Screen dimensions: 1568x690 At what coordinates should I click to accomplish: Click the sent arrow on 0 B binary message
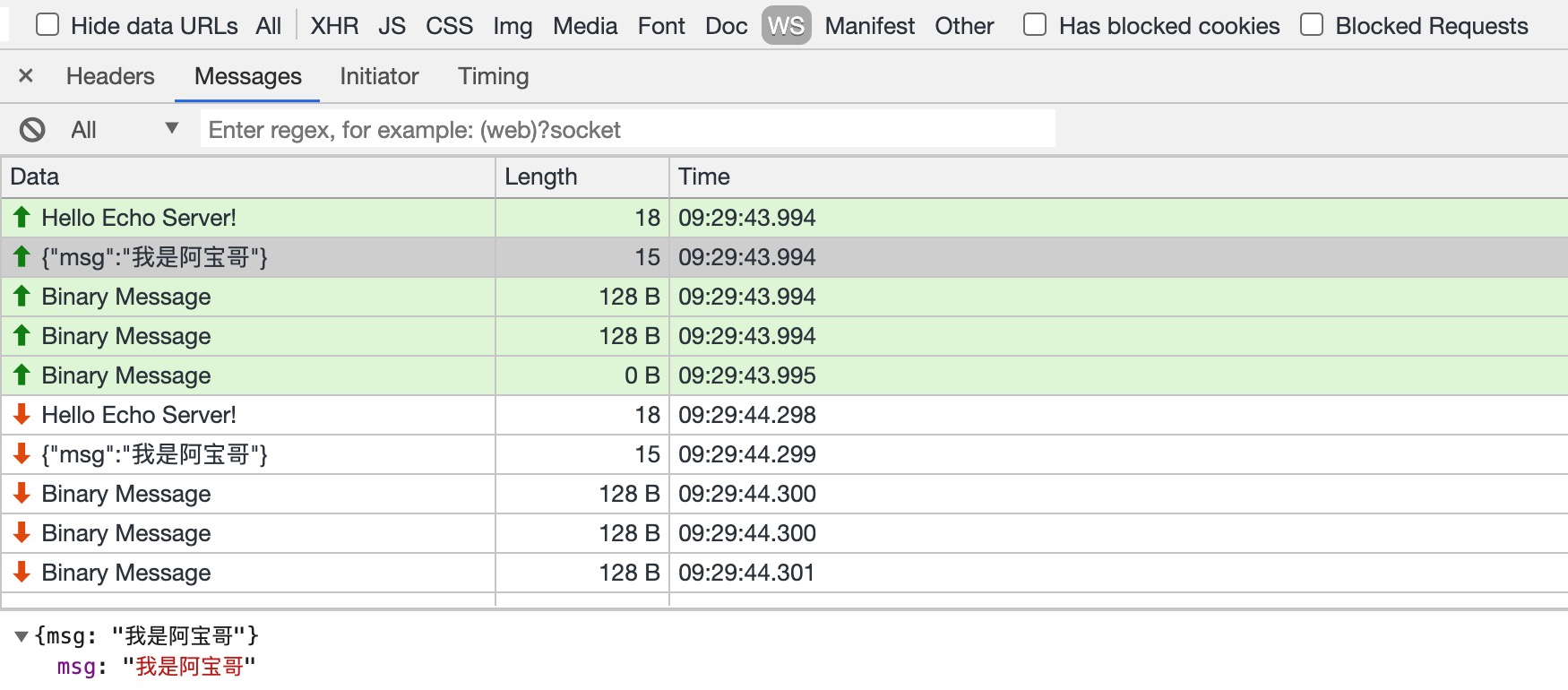click(x=22, y=375)
